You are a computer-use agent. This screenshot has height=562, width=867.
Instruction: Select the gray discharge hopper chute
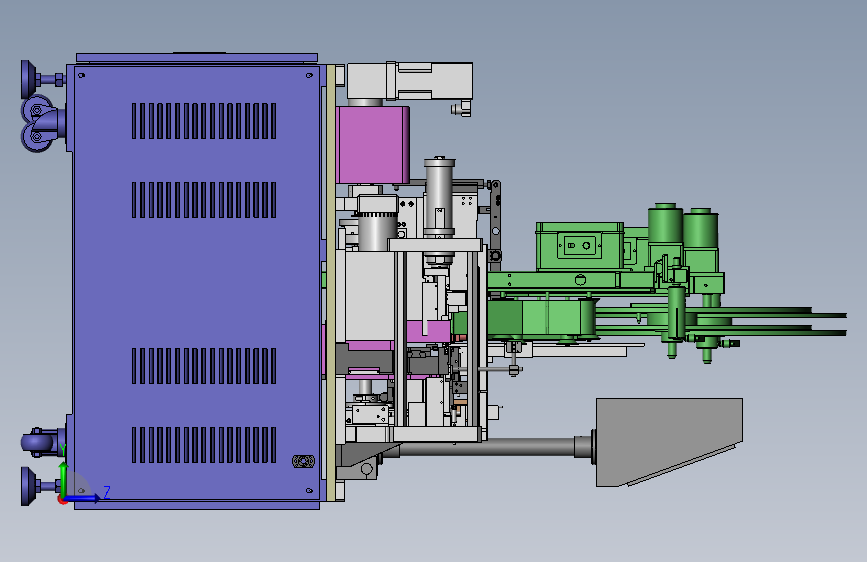(x=669, y=443)
